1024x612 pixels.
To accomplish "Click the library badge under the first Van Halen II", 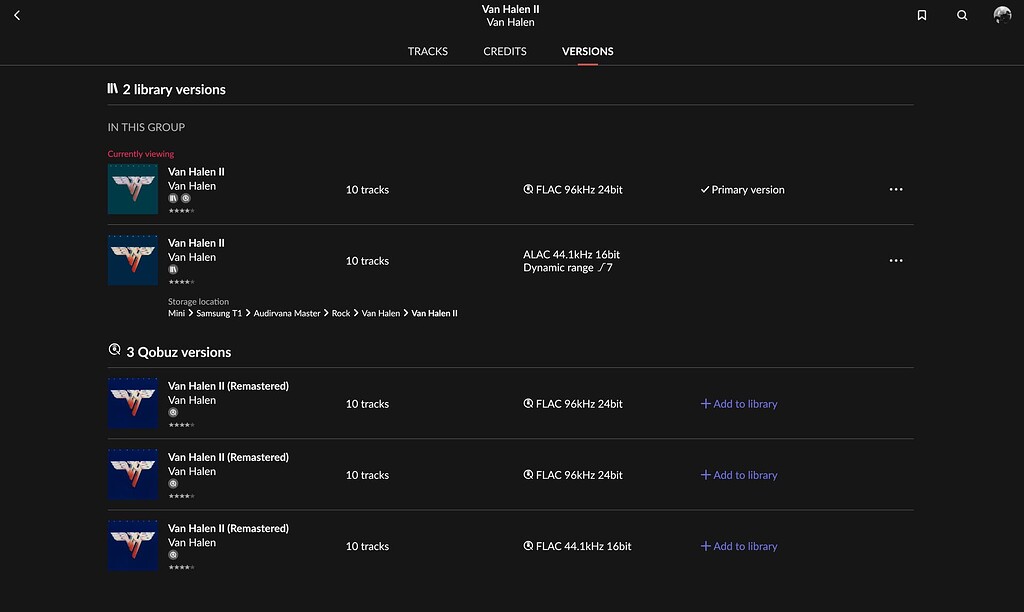I will pos(171,198).
